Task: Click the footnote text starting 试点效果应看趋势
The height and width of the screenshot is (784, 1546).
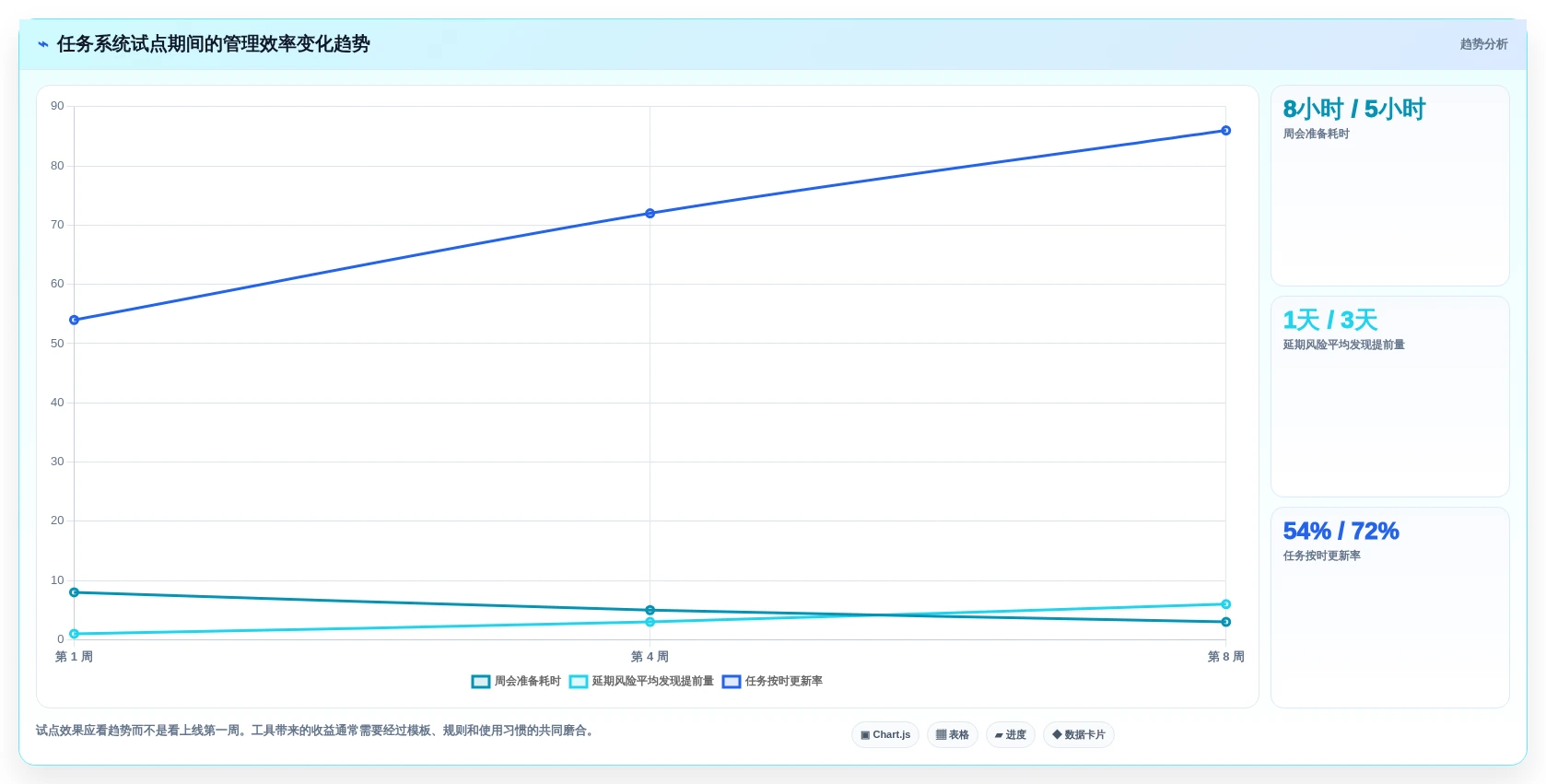Action: point(317,731)
